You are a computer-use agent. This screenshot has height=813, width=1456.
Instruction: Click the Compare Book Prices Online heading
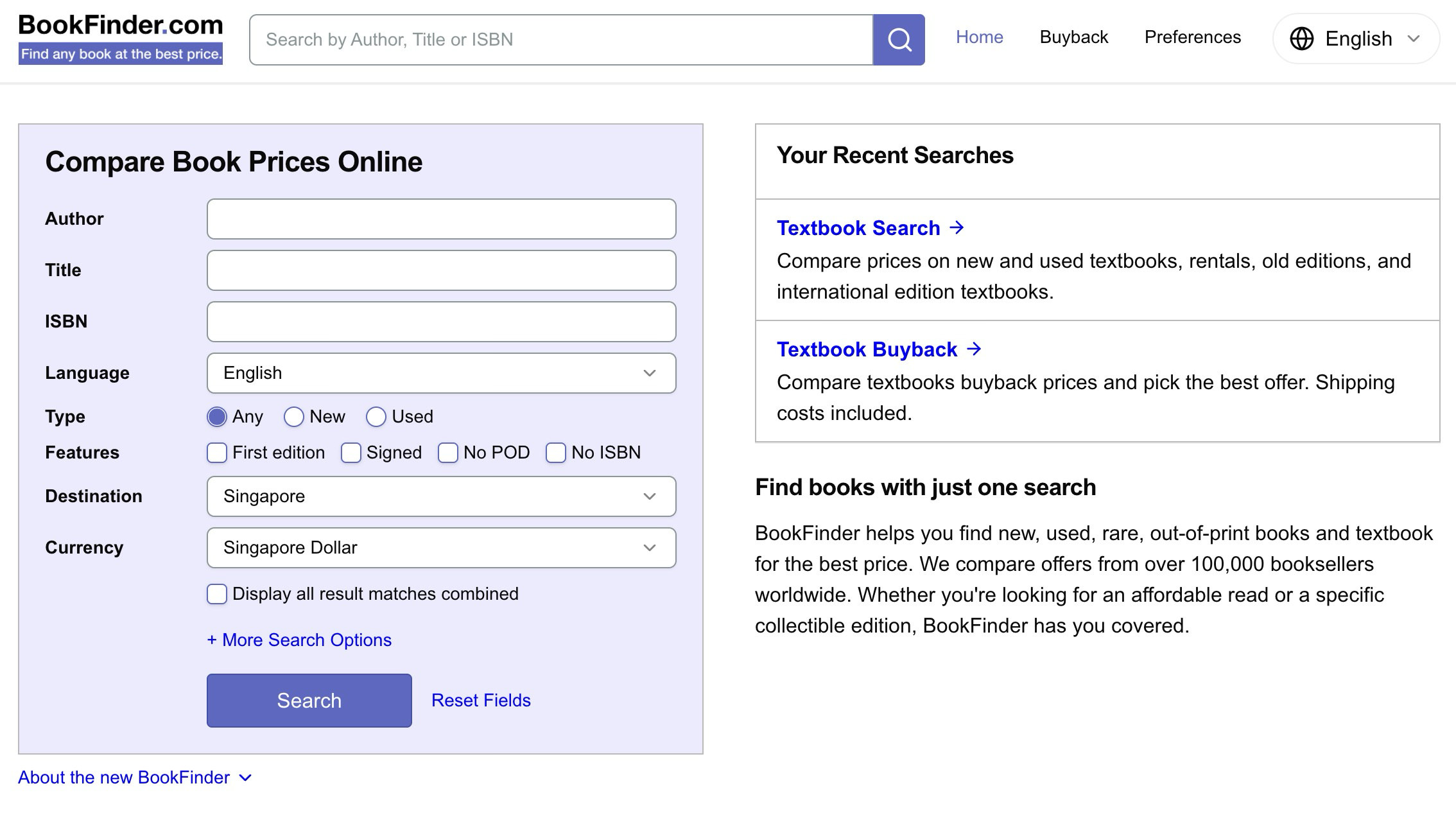[234, 162]
